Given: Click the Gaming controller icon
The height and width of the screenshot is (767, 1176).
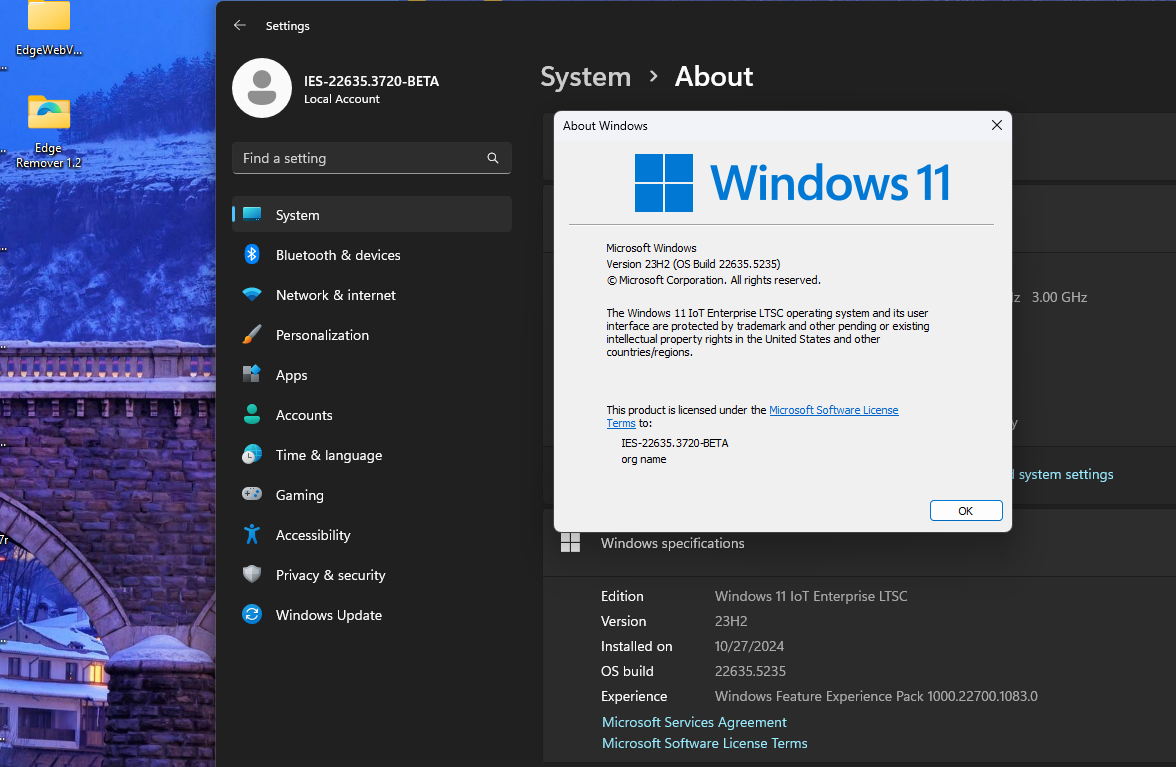Looking at the screenshot, I should (252, 494).
